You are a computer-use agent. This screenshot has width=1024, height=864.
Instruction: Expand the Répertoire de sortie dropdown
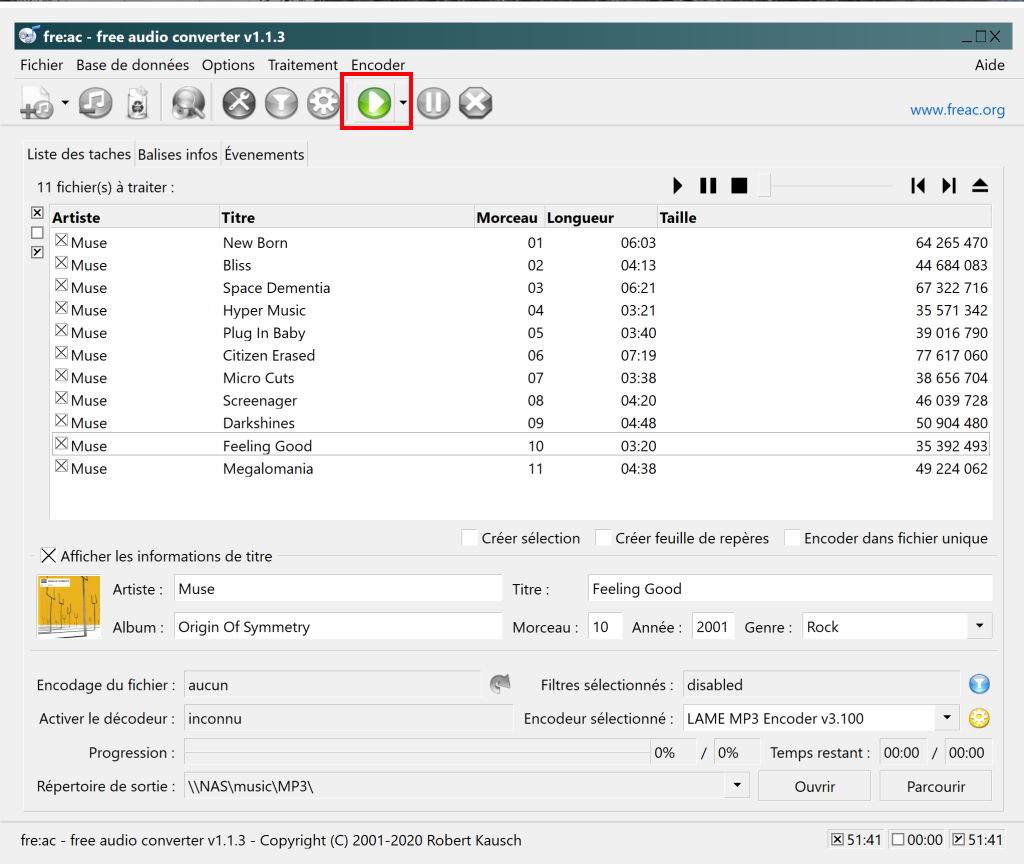(737, 785)
